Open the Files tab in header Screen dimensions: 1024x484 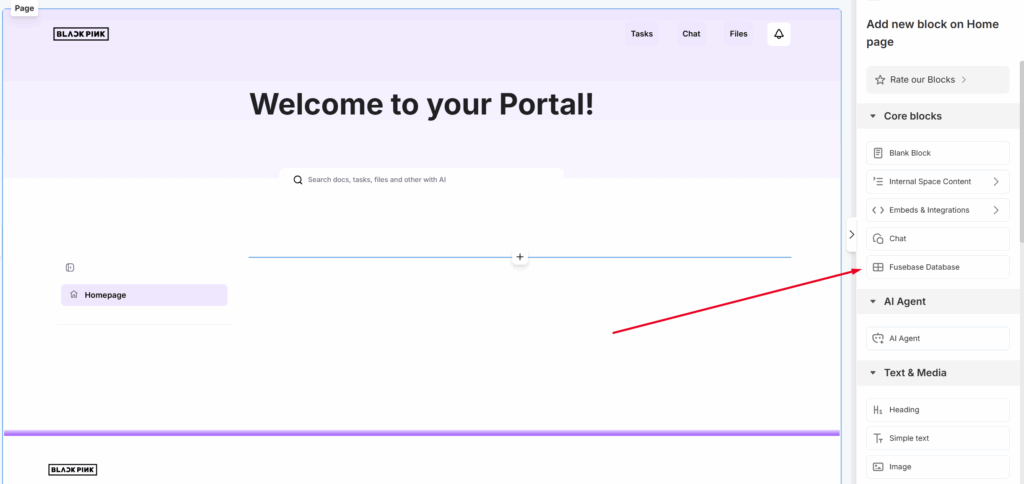coord(738,34)
